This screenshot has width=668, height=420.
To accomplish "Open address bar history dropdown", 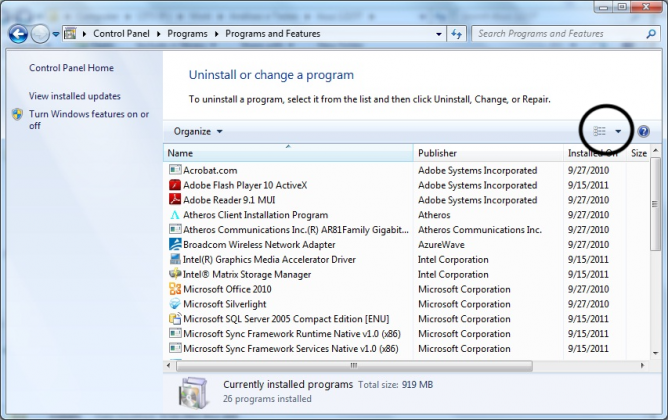I will pyautogui.click(x=438, y=34).
